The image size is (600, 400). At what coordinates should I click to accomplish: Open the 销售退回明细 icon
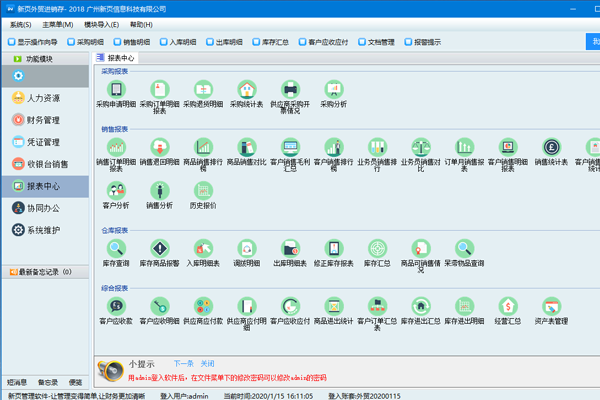(x=160, y=147)
